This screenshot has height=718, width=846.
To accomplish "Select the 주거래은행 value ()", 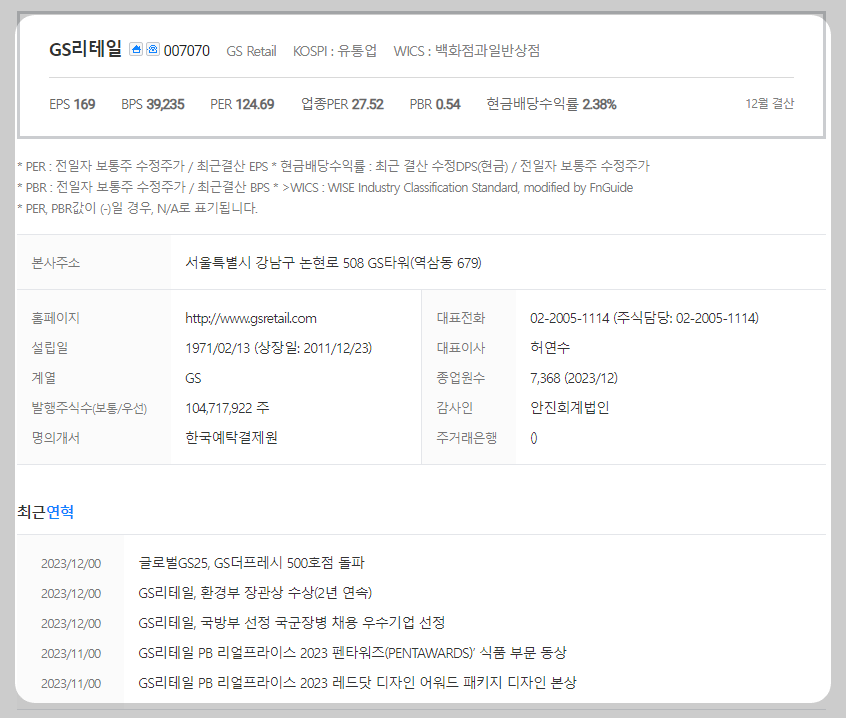I will [534, 438].
